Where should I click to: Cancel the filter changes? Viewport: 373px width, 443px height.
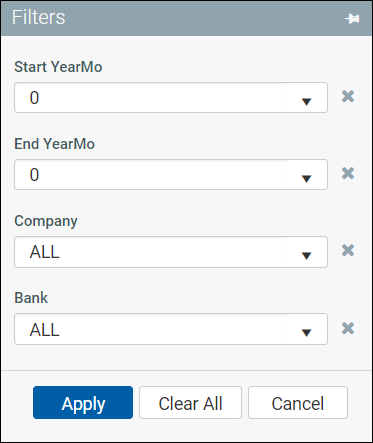pyautogui.click(x=298, y=403)
